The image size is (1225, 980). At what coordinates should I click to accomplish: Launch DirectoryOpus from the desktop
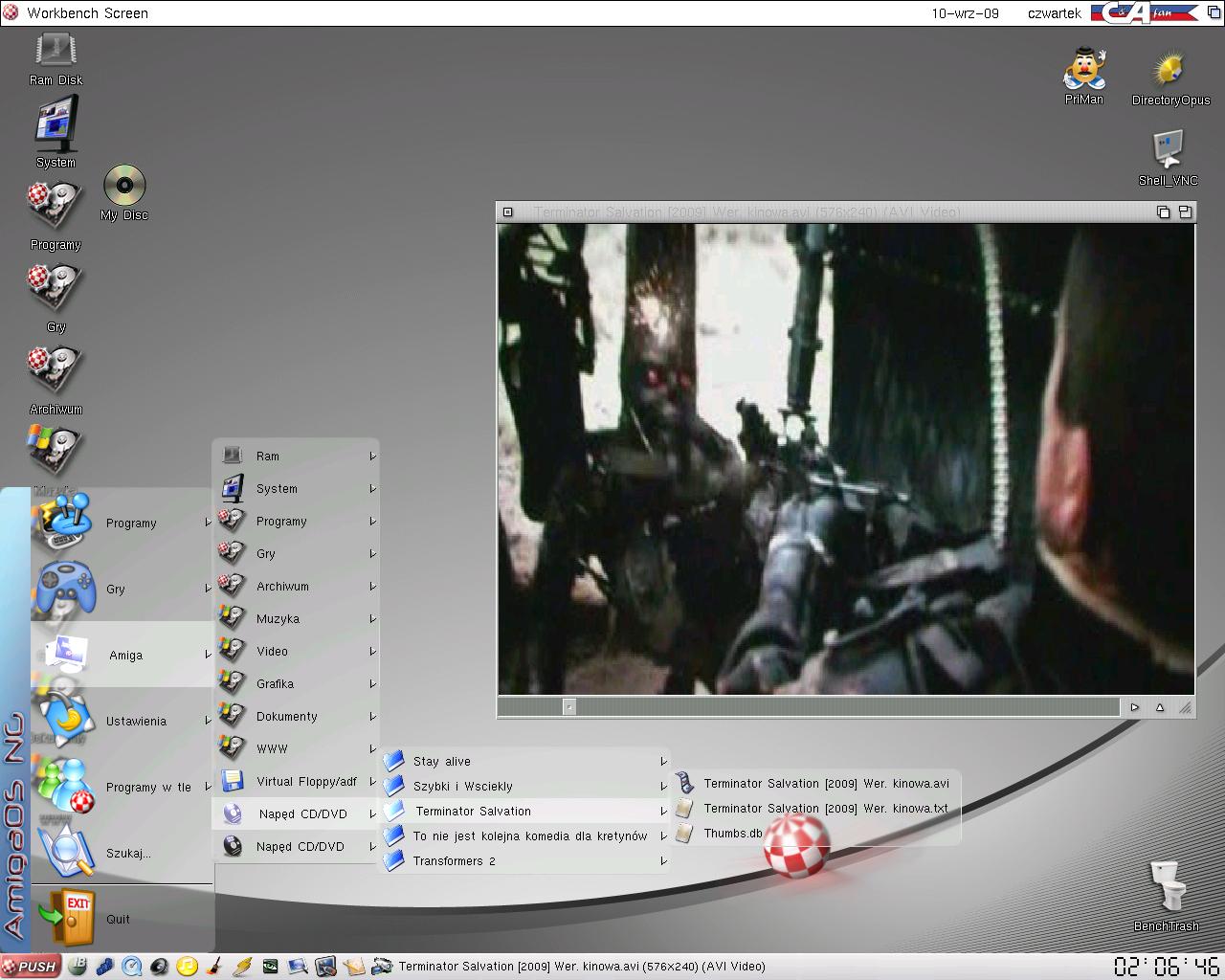(x=1170, y=78)
